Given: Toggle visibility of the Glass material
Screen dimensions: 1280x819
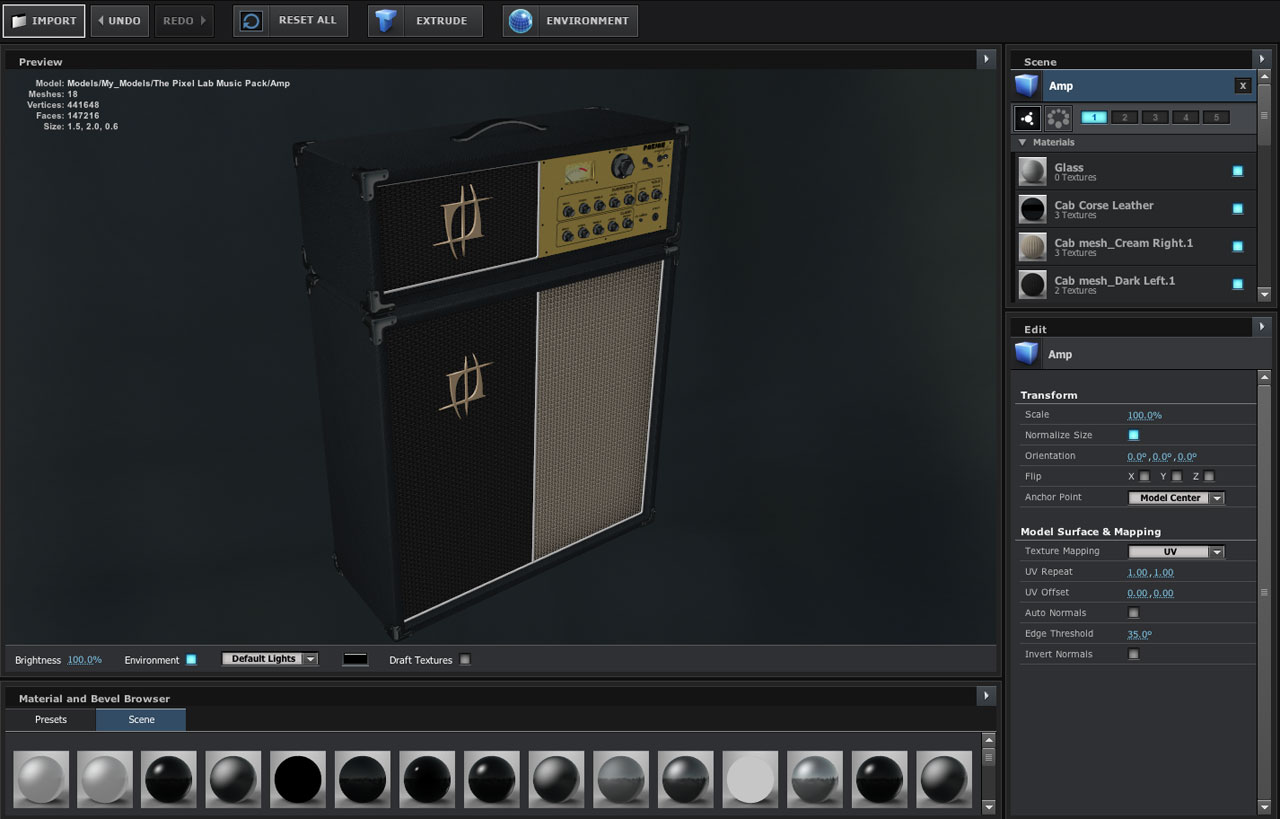Looking at the screenshot, I should point(1238,171).
